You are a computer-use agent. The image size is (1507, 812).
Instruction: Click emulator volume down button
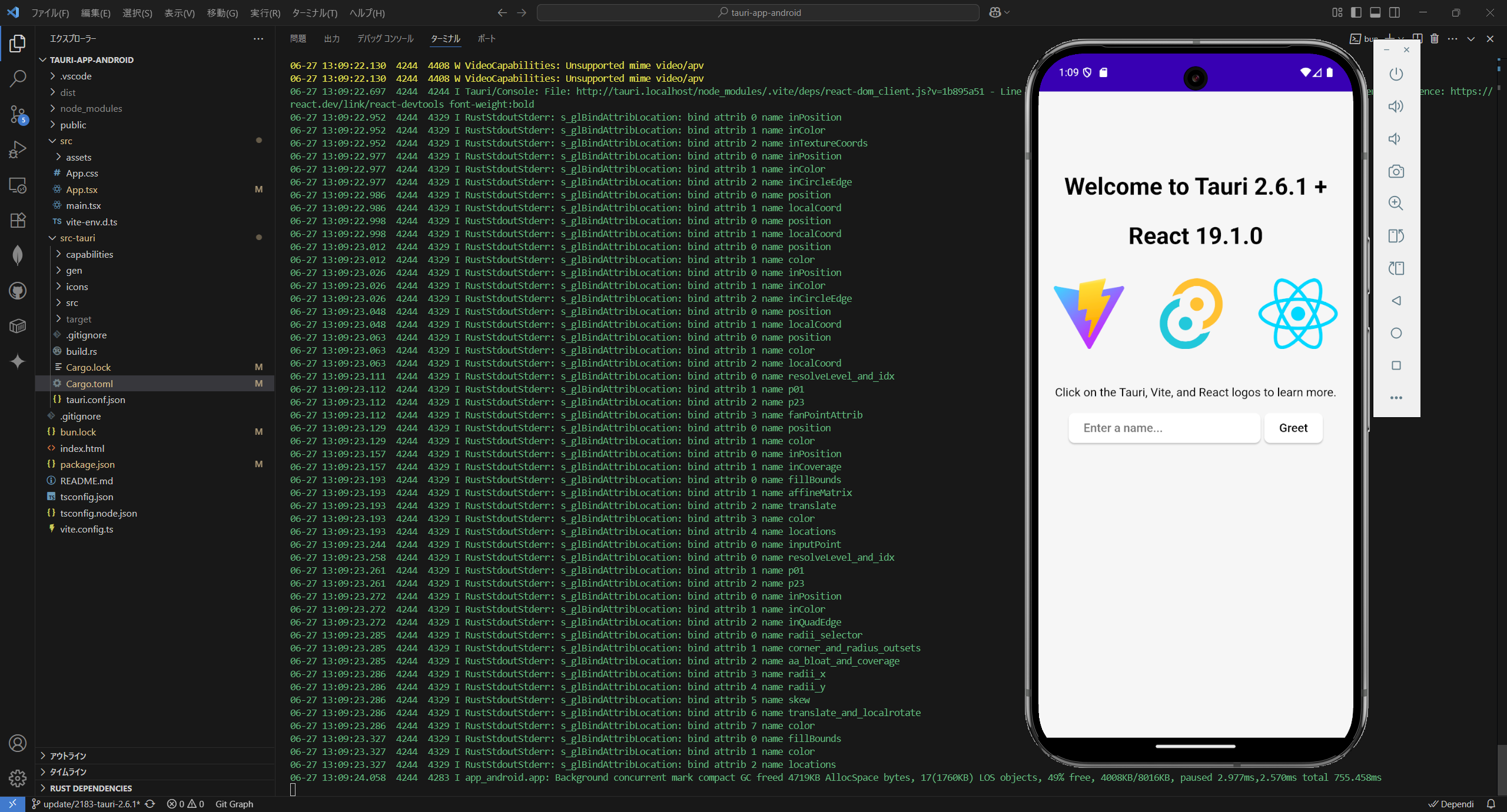(x=1395, y=139)
